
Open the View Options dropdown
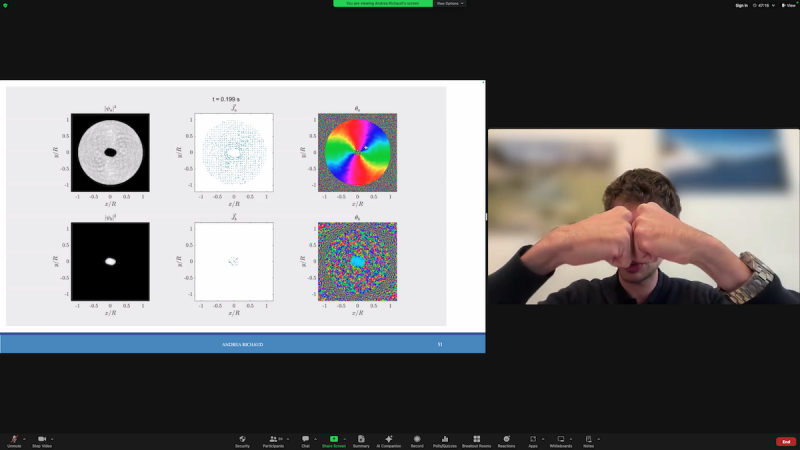coord(449,4)
